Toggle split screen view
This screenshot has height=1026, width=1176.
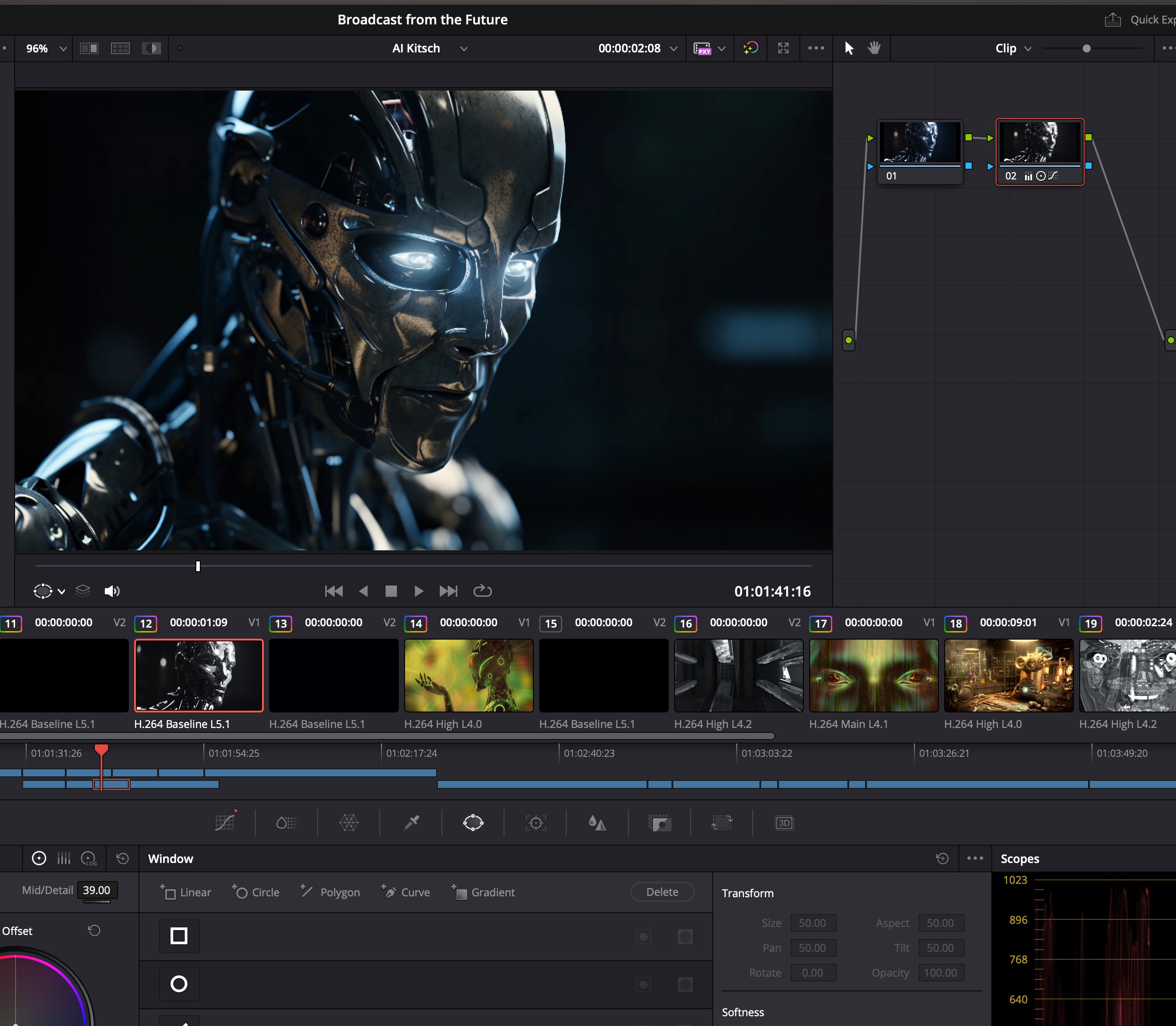119,48
